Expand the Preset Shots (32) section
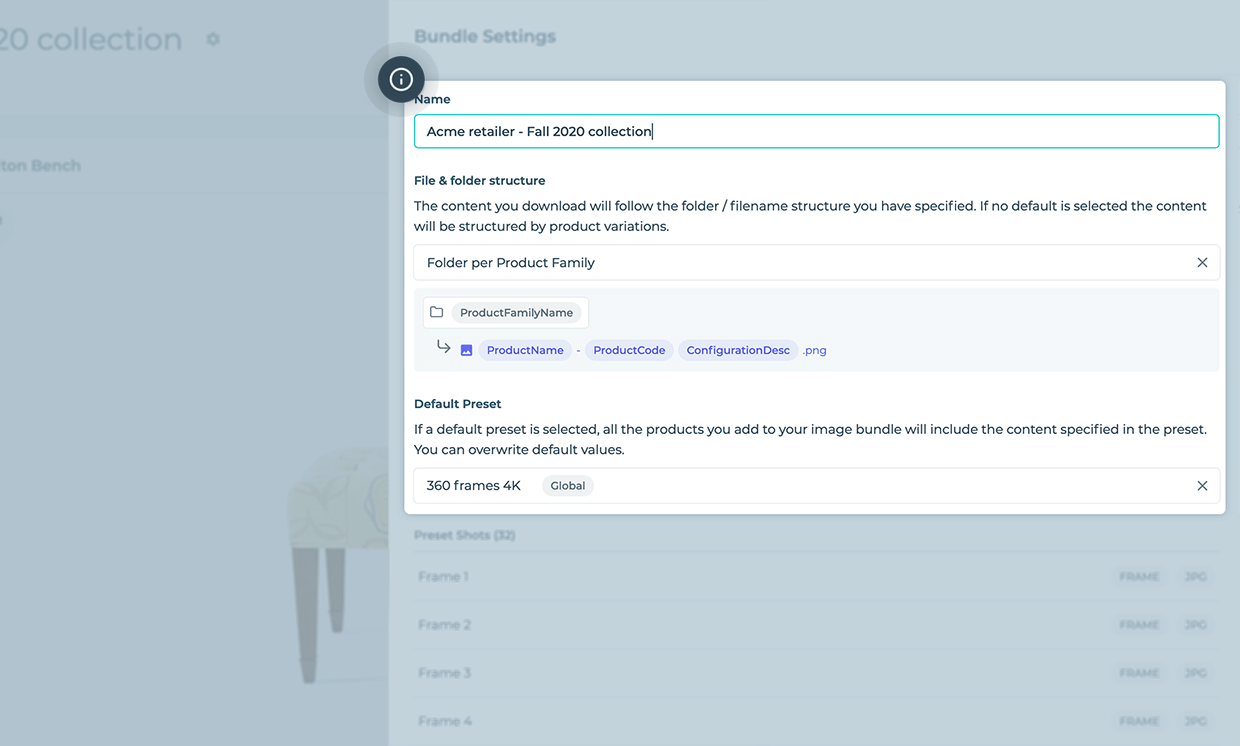 (x=464, y=535)
